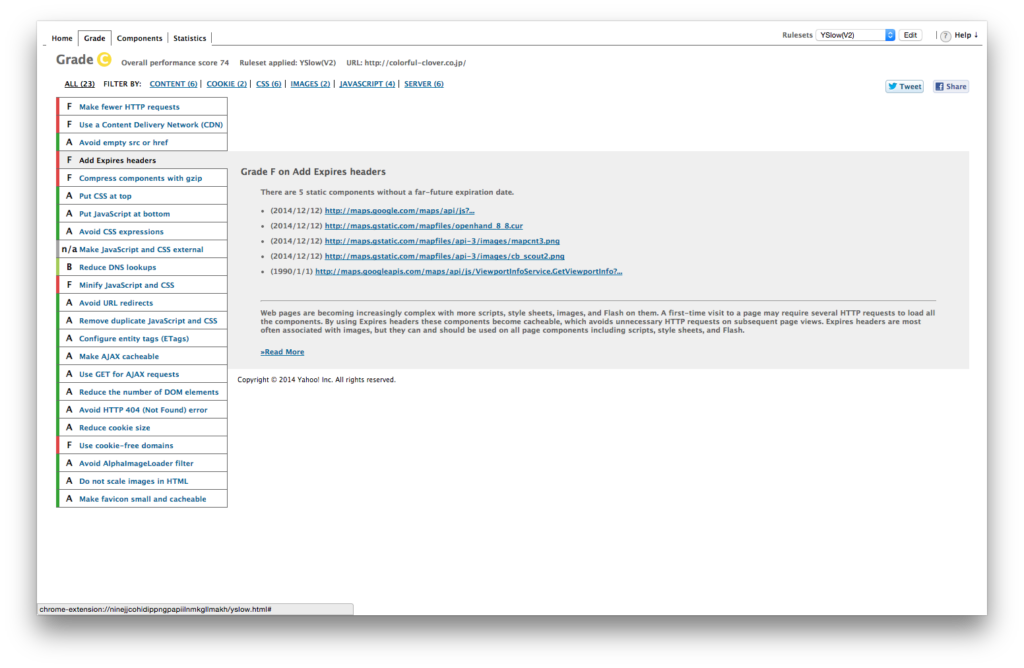Screen dimensions: 1024x668
Task: Show ALL (23) rules
Action: [80, 84]
